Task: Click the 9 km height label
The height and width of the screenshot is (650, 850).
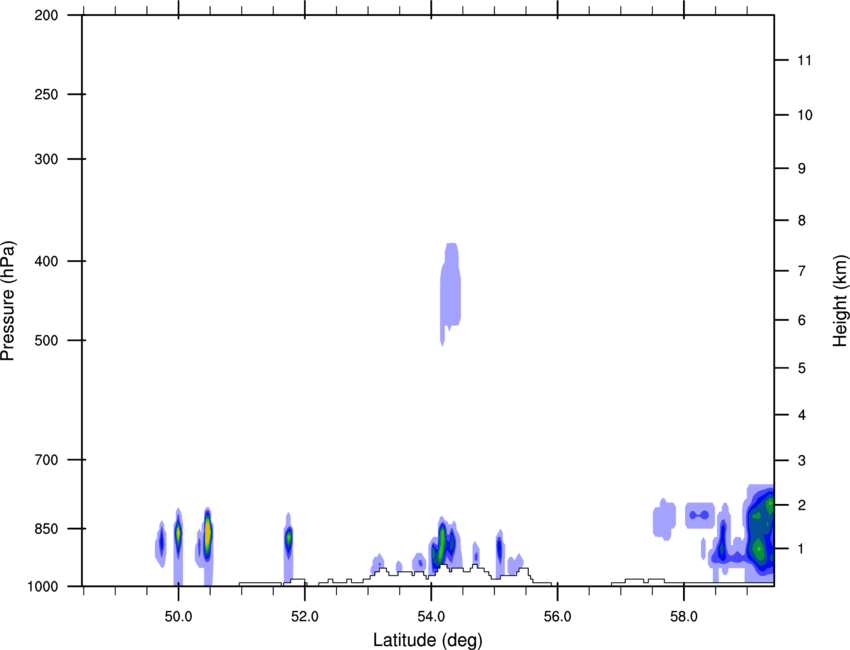Action: tap(802, 169)
